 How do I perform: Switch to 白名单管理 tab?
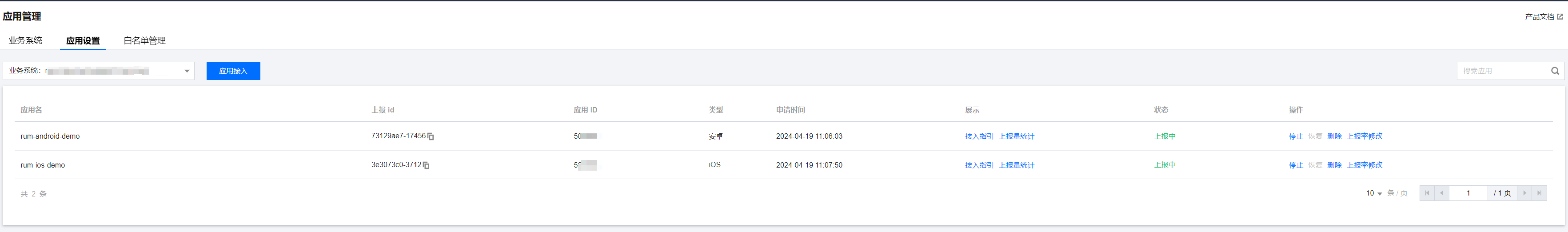pos(144,40)
